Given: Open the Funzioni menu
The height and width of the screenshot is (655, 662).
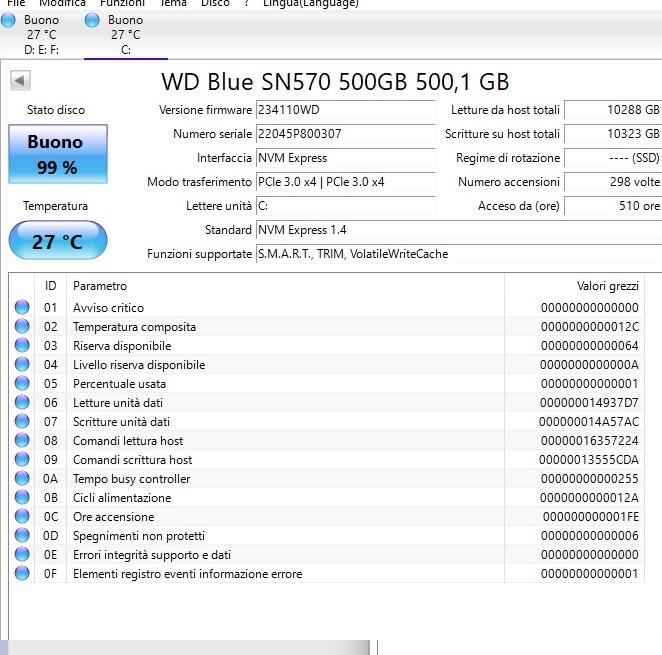Looking at the screenshot, I should (x=122, y=3).
